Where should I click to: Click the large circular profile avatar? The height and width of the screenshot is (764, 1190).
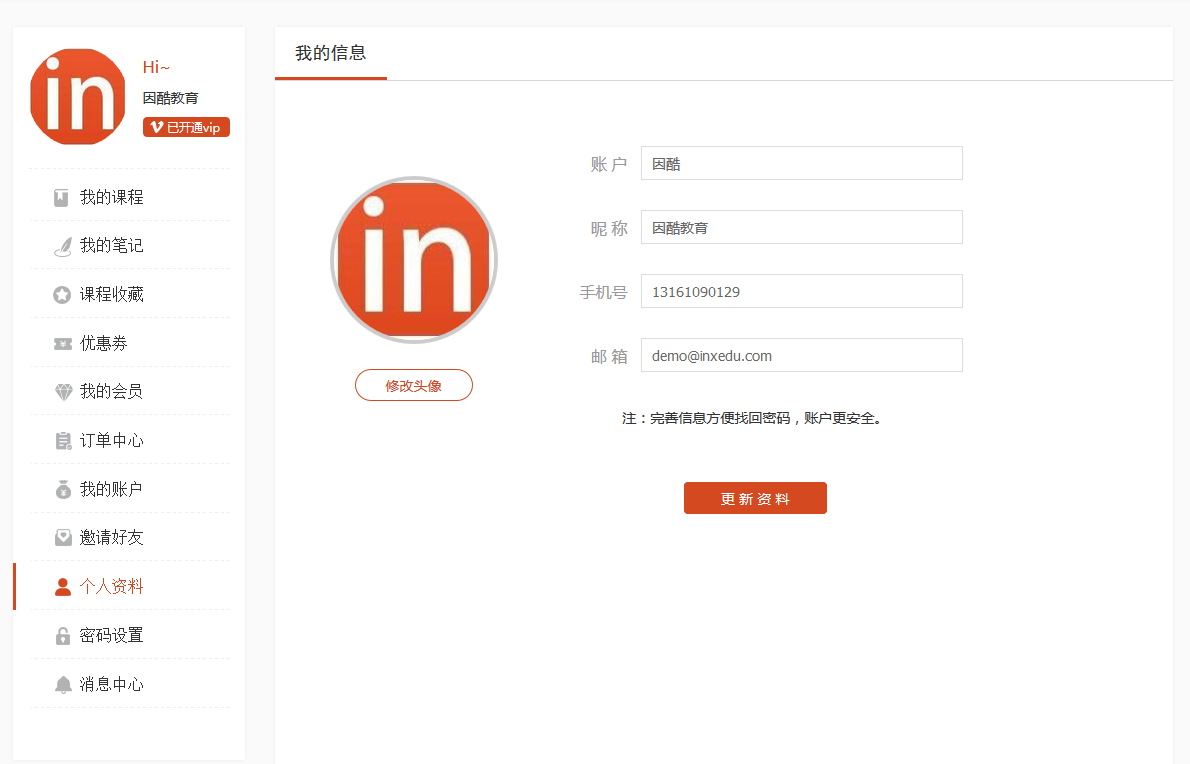point(413,260)
